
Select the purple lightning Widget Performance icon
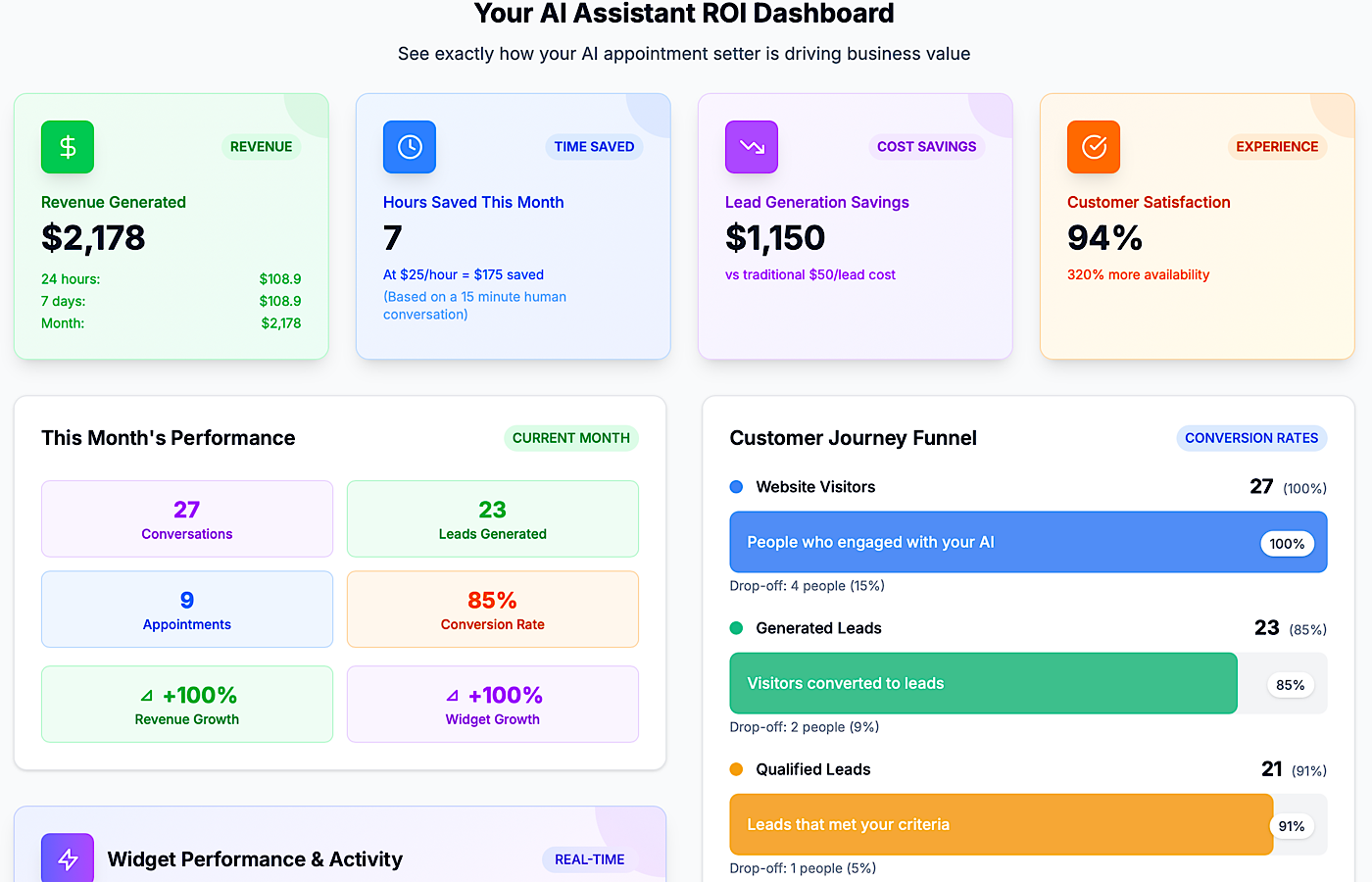67,858
